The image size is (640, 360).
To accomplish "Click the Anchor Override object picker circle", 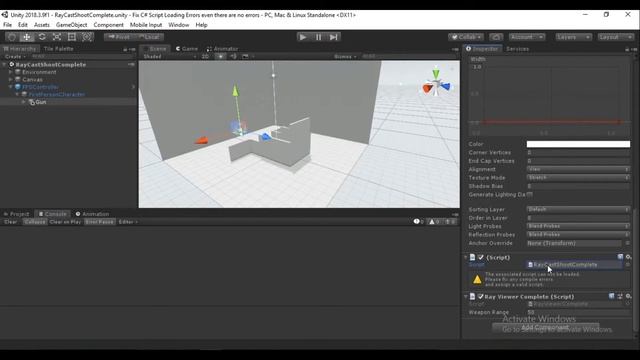I will coord(627,243).
